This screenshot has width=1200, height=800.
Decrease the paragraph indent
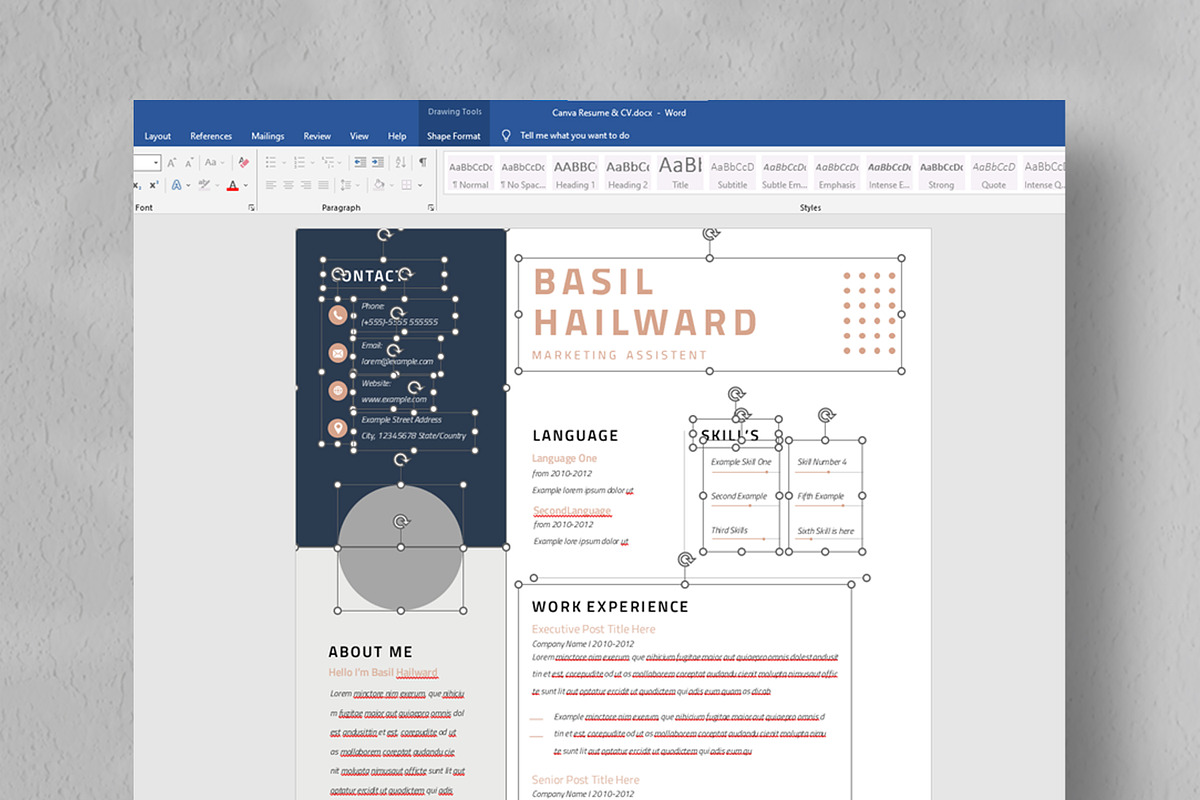click(360, 162)
